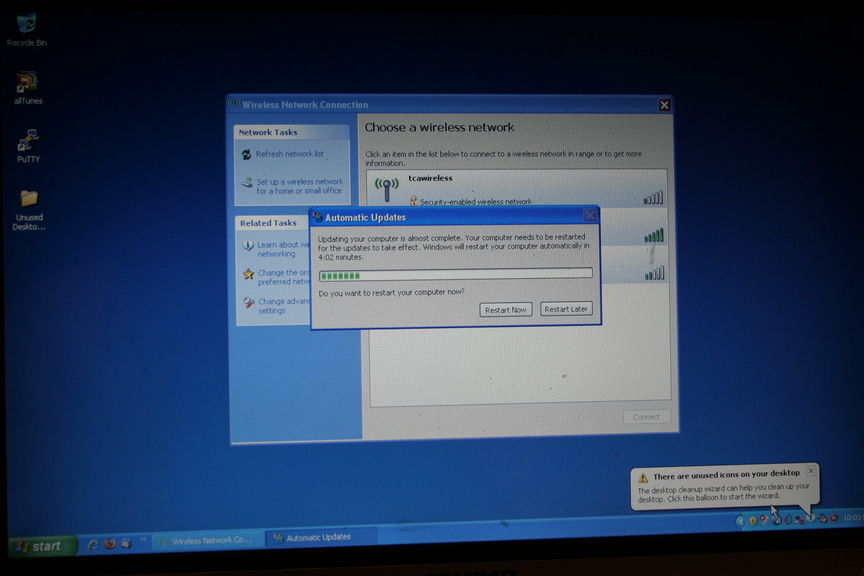Viewport: 864px width, 576px height.
Task: Choose Restart Later in Automatic Updates
Action: [566, 309]
